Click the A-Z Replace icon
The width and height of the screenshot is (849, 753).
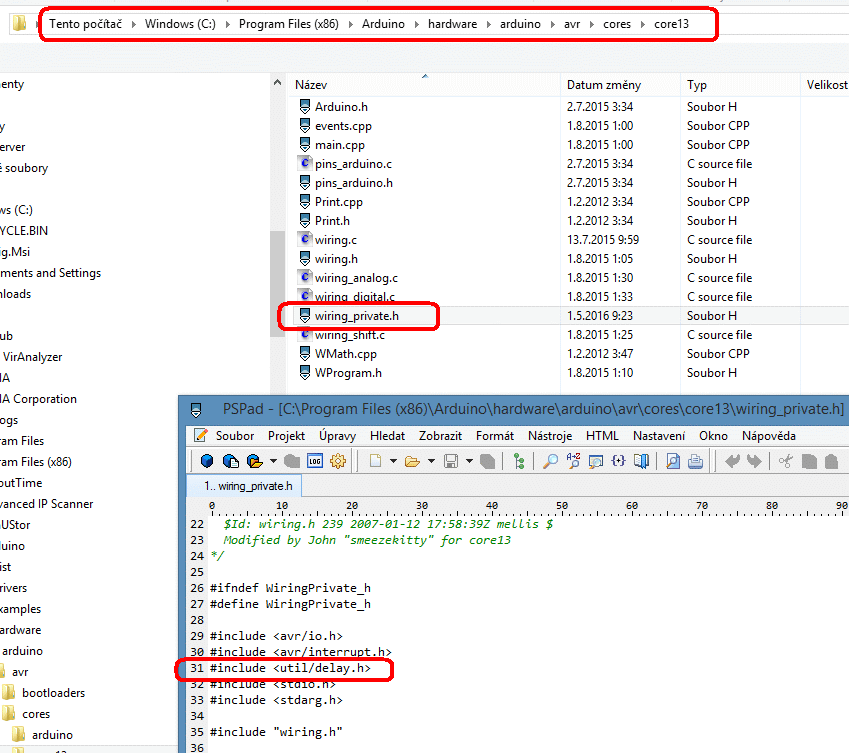[573, 461]
